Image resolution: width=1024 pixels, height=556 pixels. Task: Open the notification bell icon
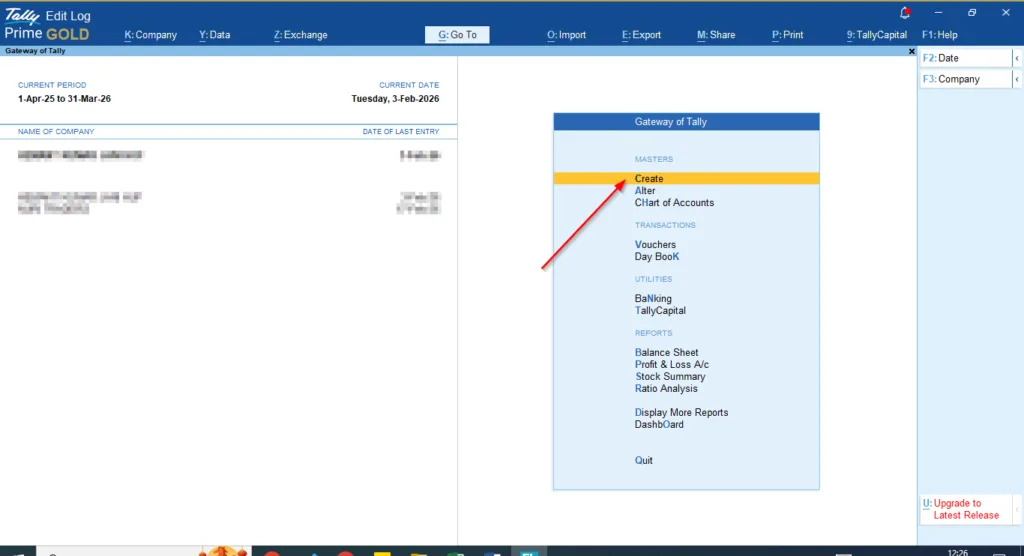click(x=904, y=12)
